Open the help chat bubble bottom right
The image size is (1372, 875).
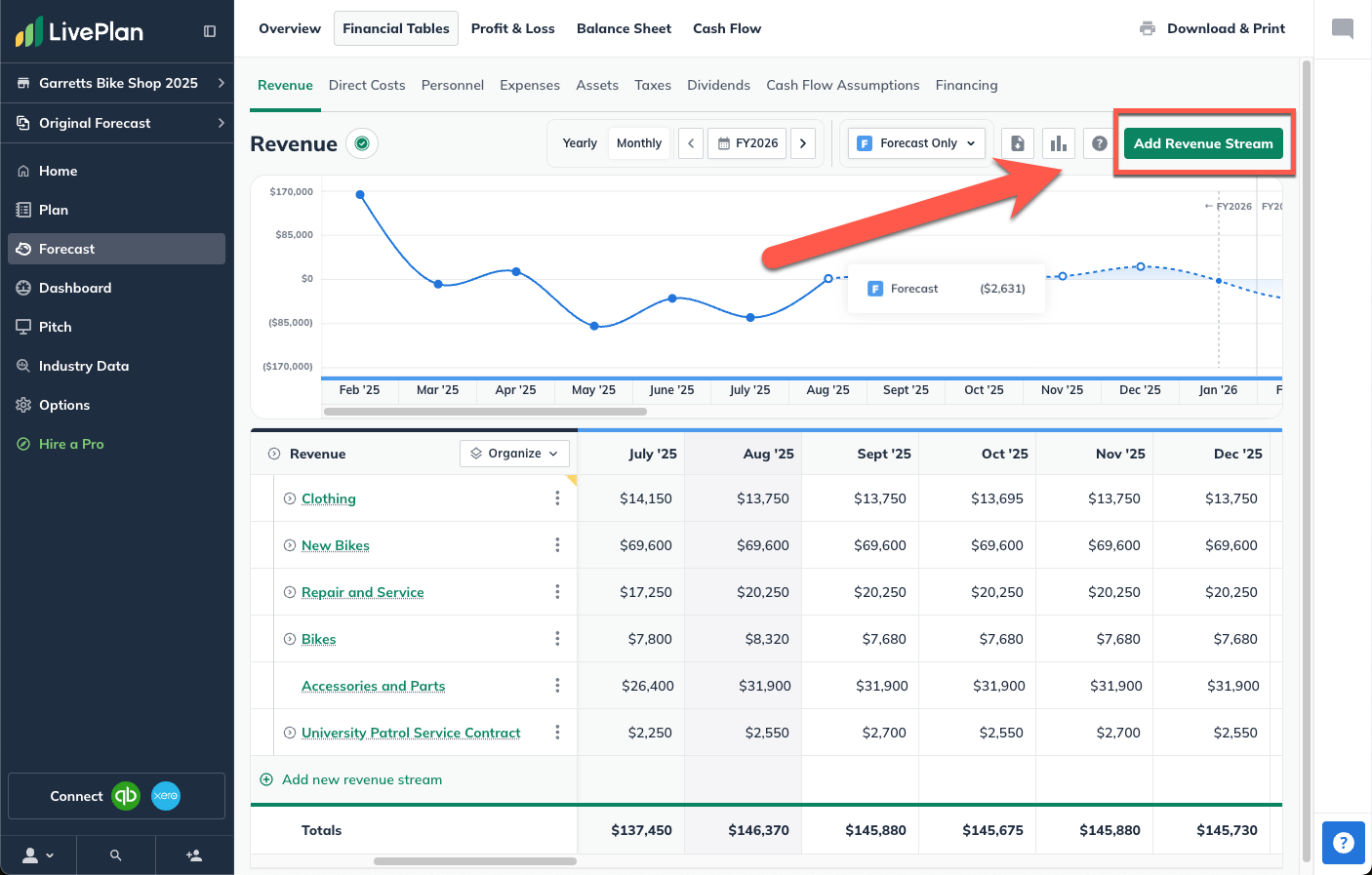coord(1344,843)
